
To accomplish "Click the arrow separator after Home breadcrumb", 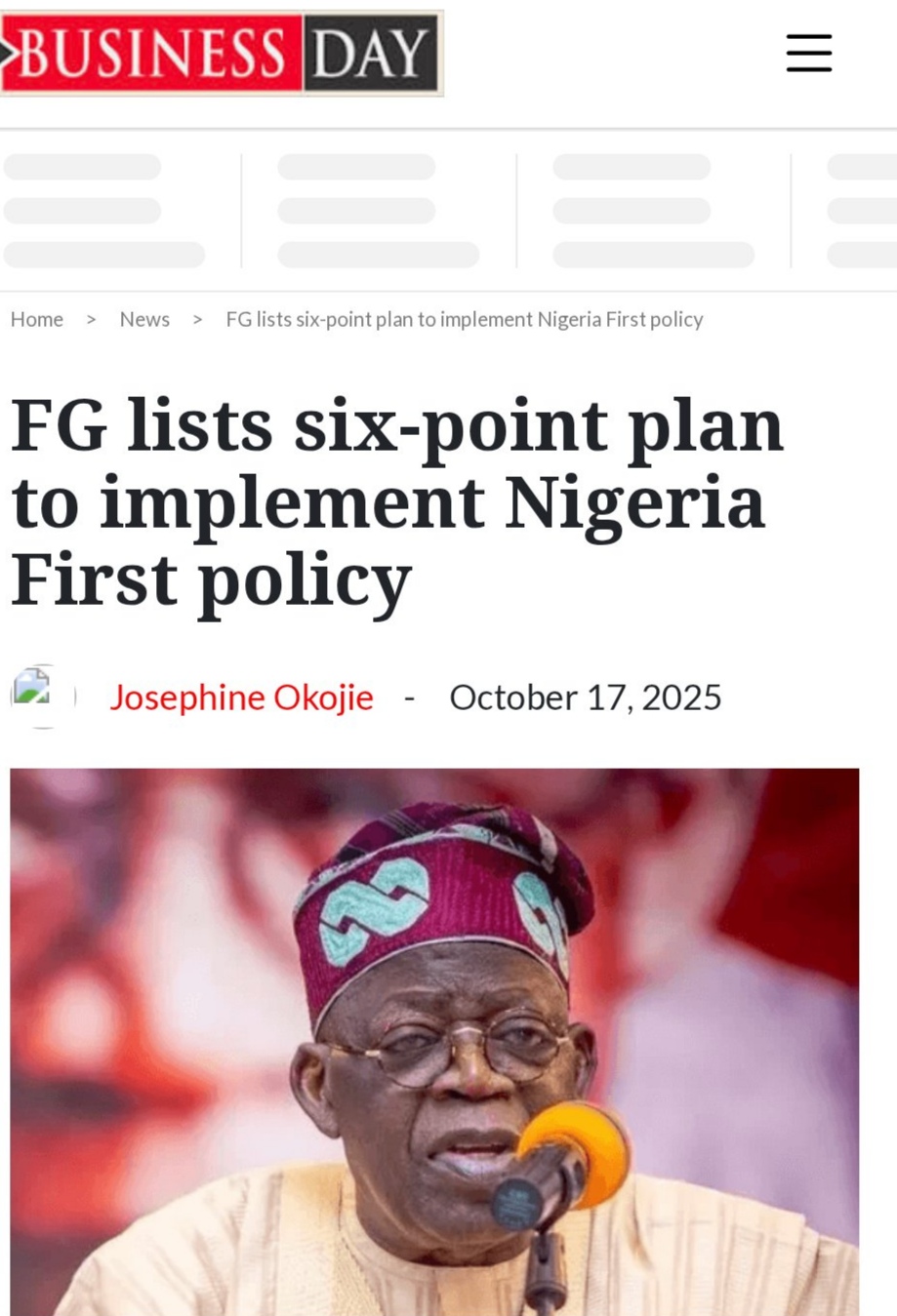I will point(91,320).
